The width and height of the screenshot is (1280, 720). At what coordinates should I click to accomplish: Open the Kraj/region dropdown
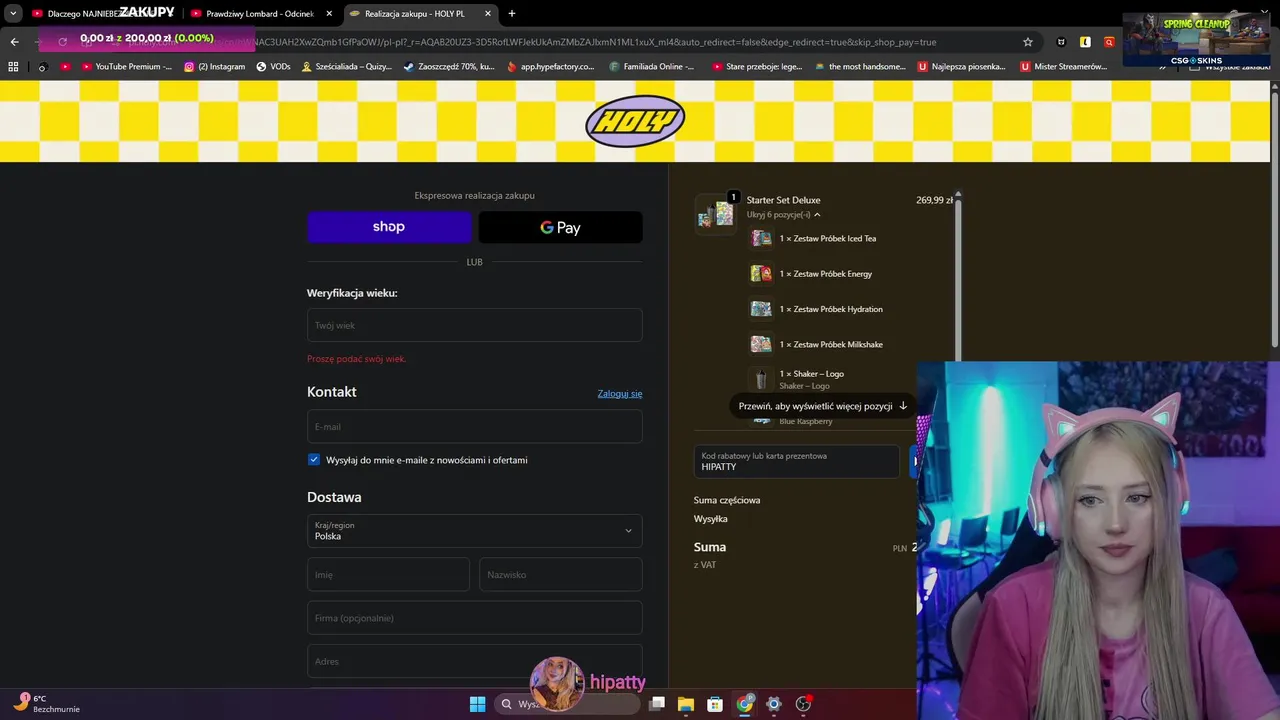point(475,530)
